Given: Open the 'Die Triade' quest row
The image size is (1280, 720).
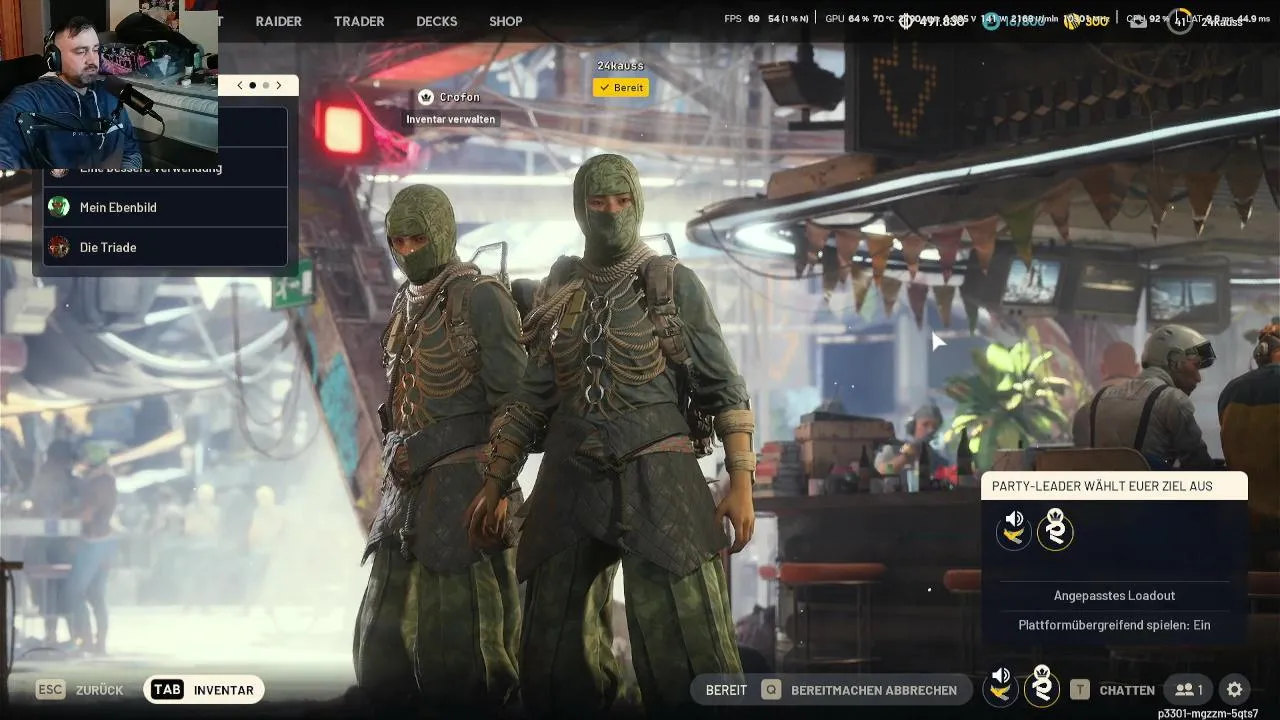Looking at the screenshot, I should 166,247.
